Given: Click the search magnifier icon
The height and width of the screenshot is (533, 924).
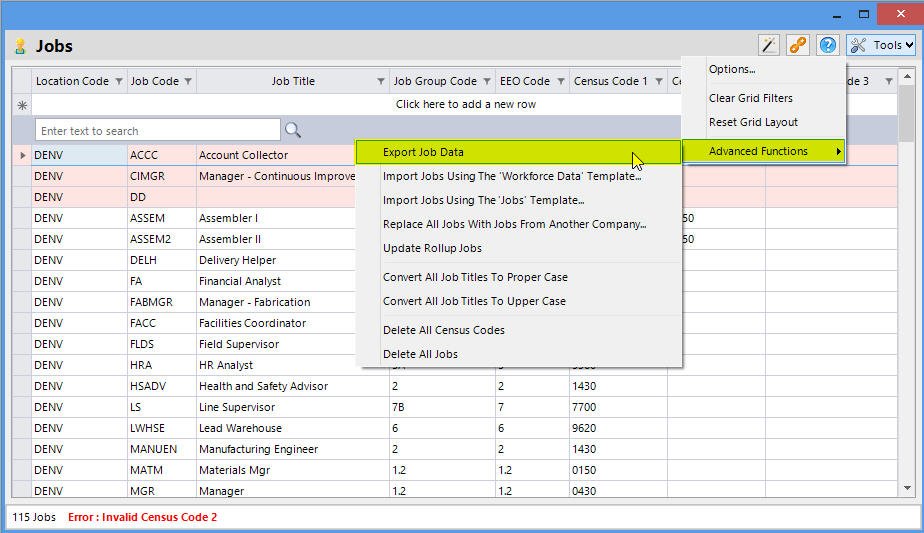Looking at the screenshot, I should pos(293,130).
